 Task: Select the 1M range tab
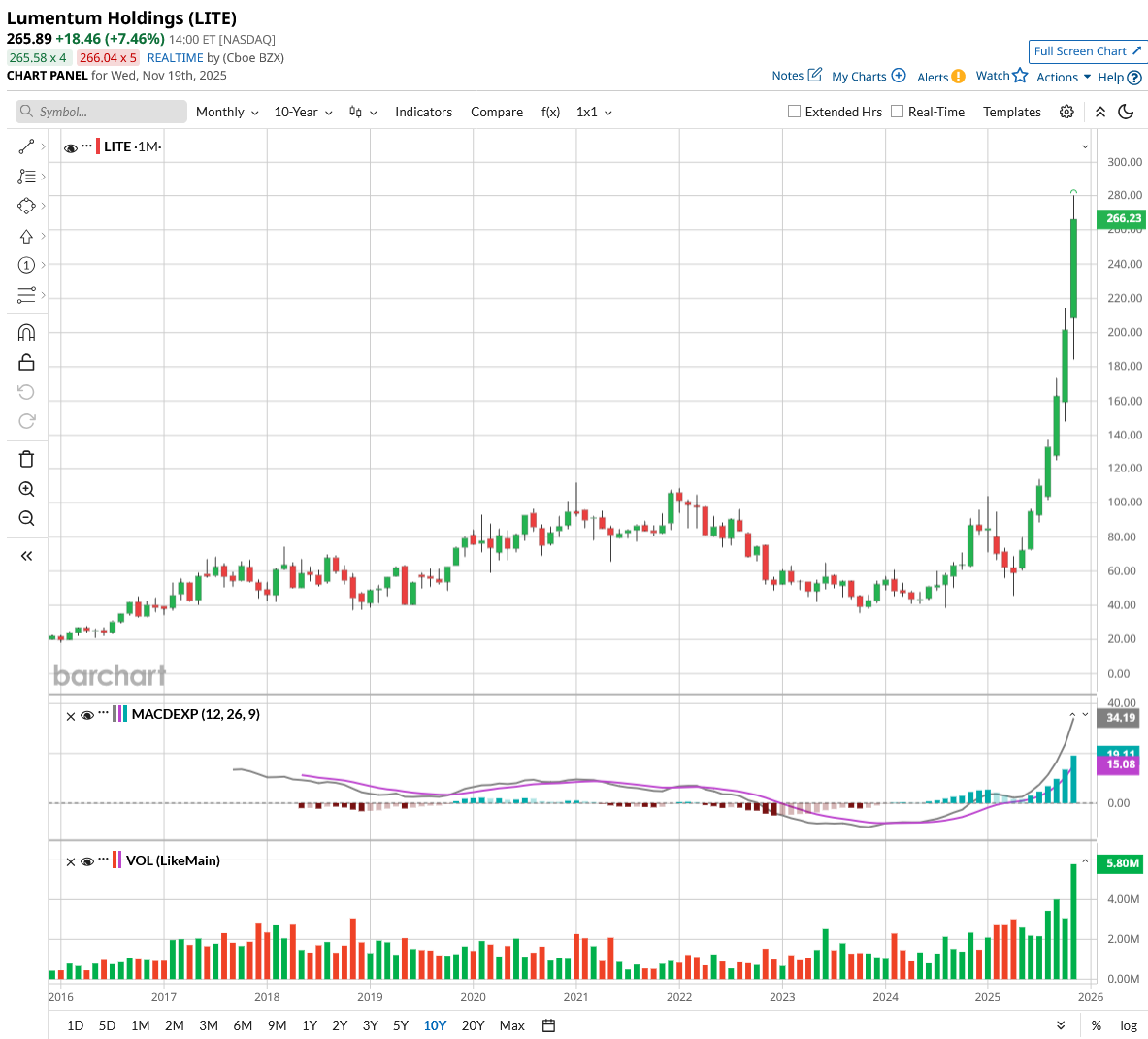[x=140, y=1025]
